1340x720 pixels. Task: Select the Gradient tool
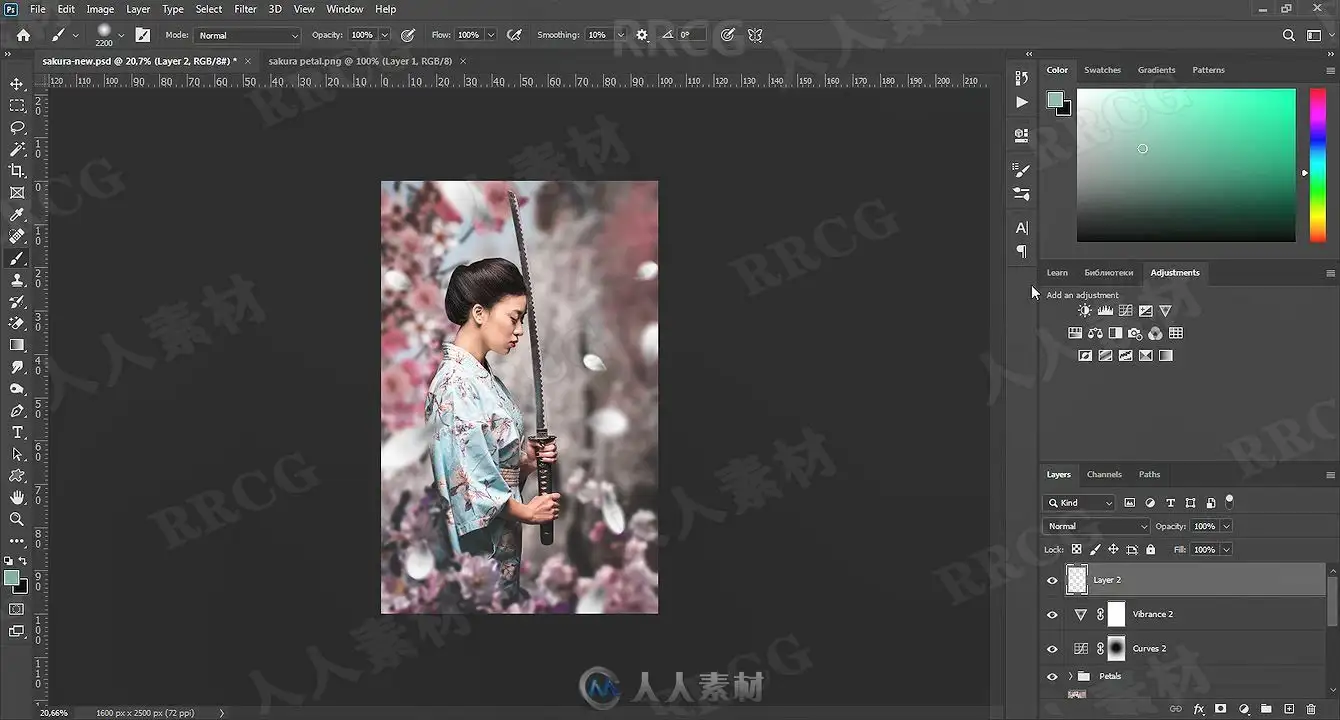17,345
